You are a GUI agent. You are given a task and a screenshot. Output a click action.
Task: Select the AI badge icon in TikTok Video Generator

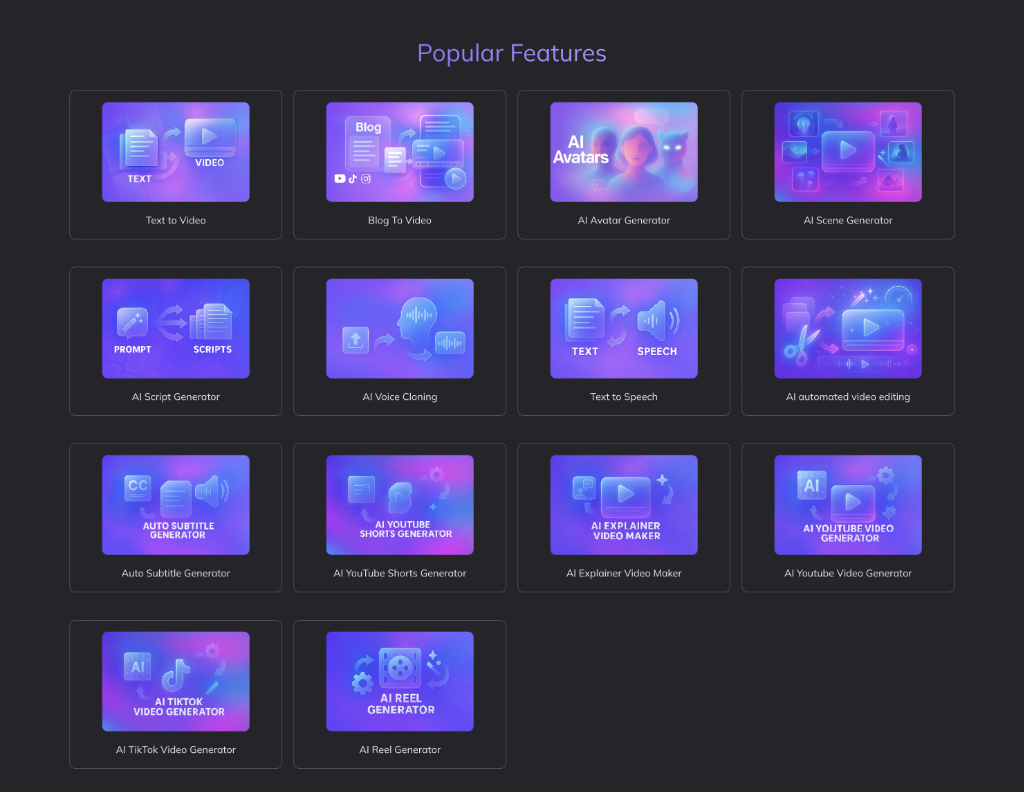(138, 666)
